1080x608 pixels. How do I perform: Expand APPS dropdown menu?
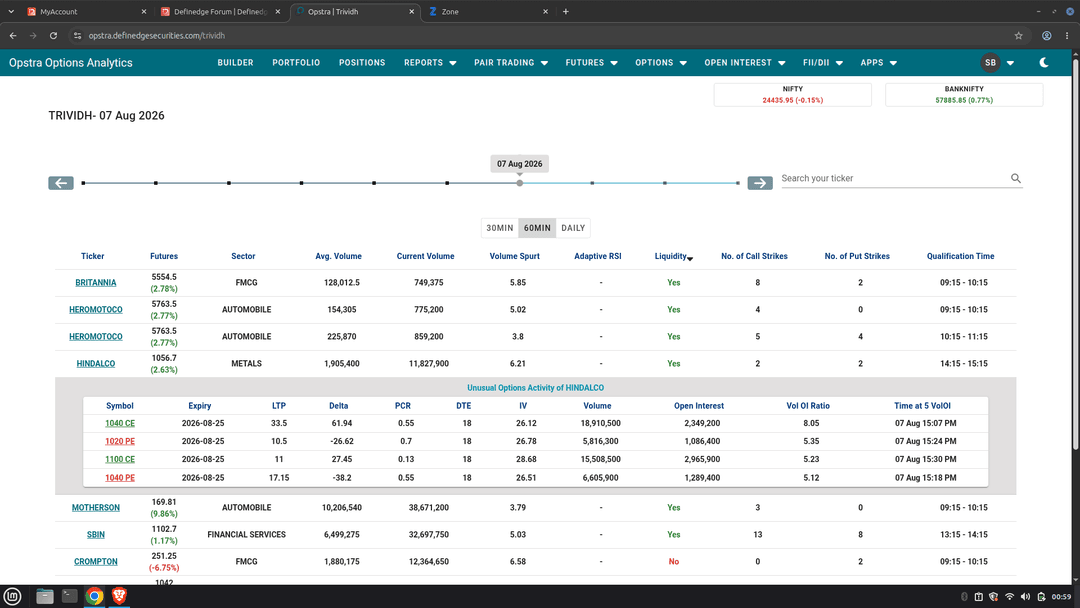(878, 63)
